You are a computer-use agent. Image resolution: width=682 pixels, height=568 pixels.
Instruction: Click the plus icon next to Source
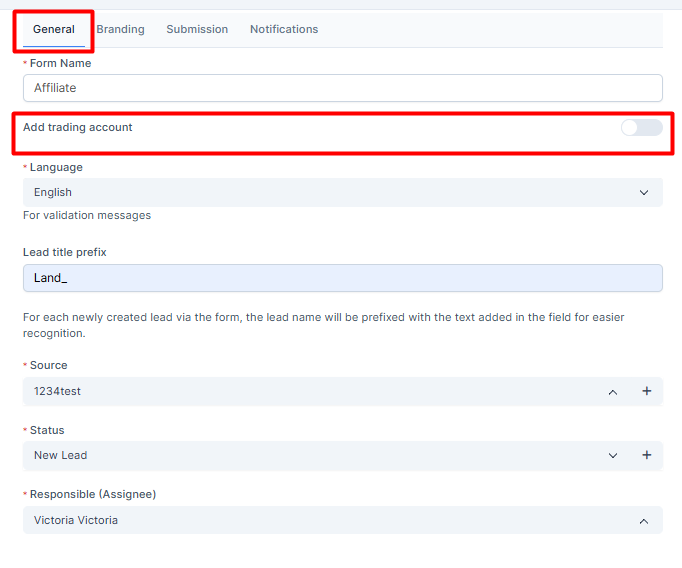click(646, 391)
